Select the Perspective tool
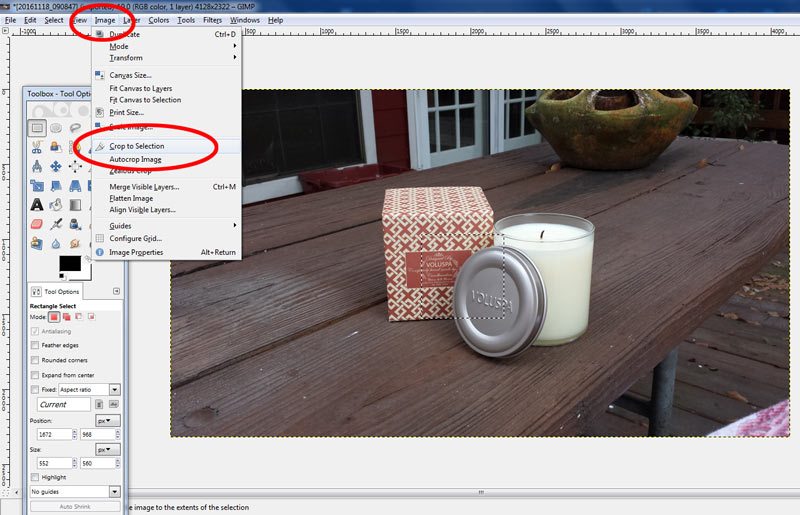 coord(75,186)
